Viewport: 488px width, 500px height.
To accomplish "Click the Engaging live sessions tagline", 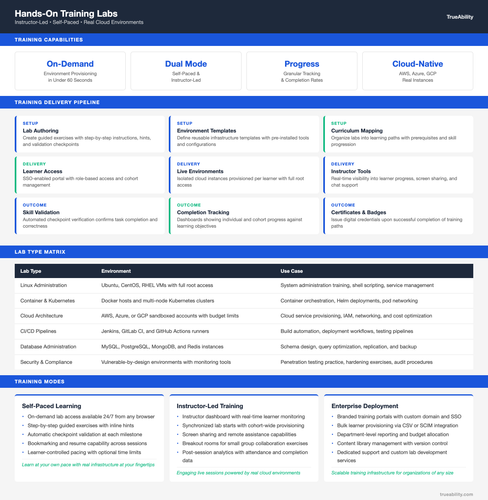I will pyautogui.click(x=238, y=473).
